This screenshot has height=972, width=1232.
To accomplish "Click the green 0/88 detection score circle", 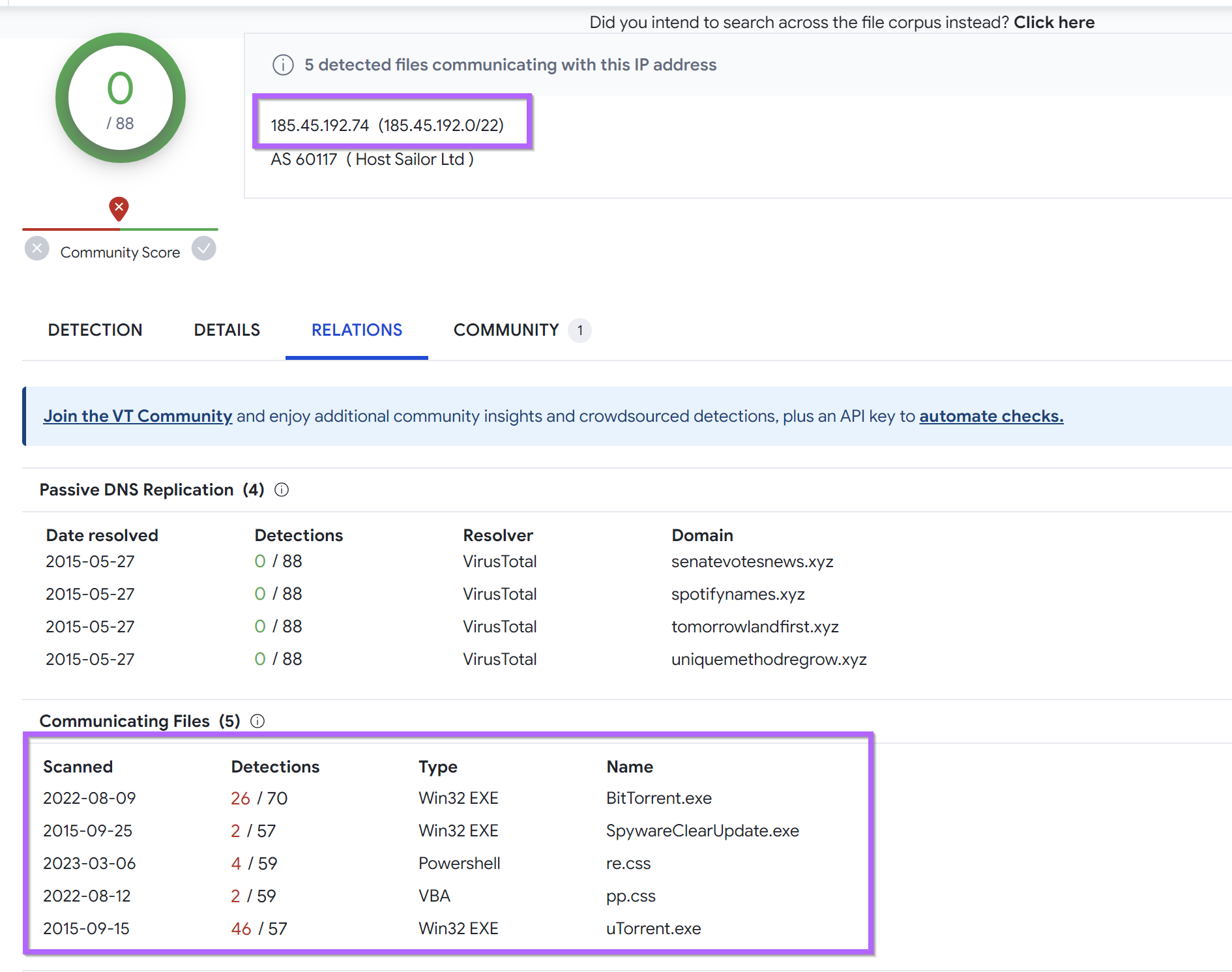I will point(121,98).
